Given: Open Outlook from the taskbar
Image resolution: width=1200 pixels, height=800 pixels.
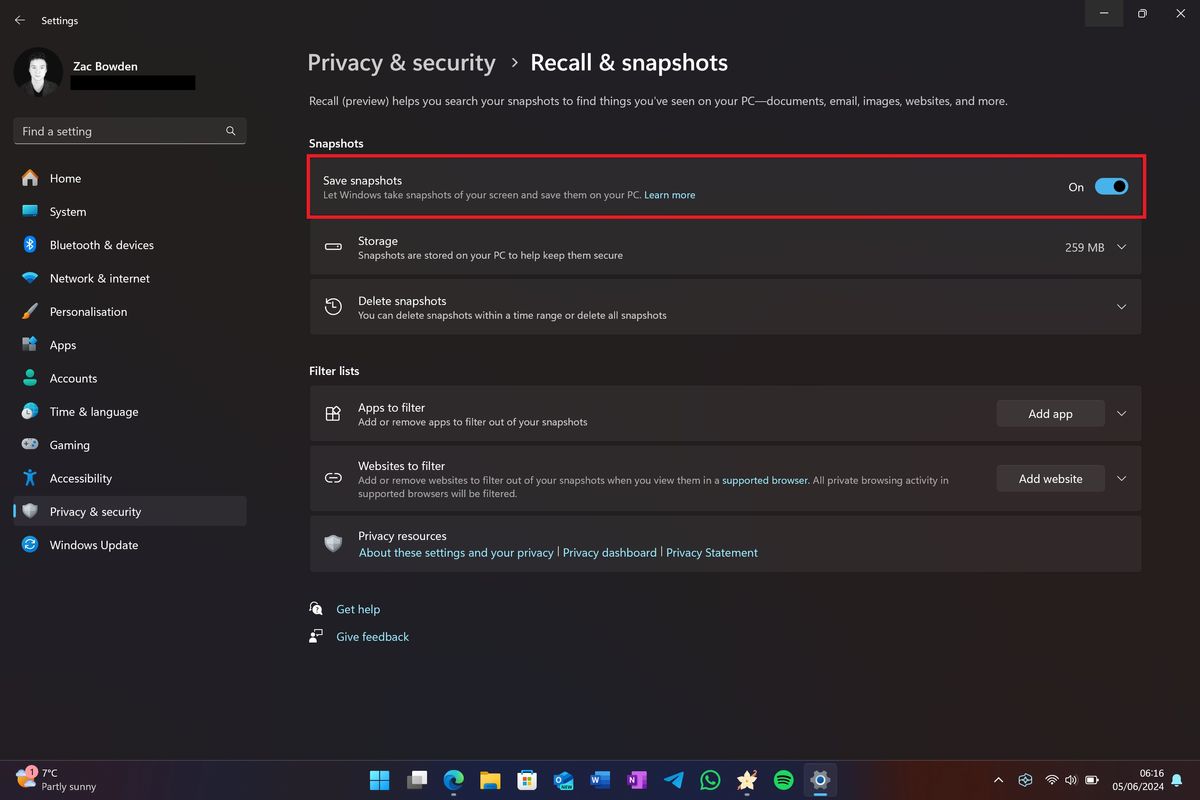Looking at the screenshot, I should 563,780.
